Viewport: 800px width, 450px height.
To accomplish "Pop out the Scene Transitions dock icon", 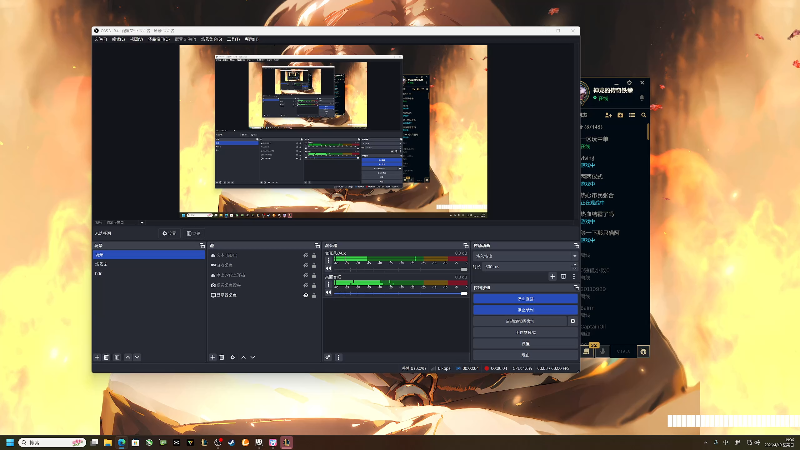I will pos(576,246).
